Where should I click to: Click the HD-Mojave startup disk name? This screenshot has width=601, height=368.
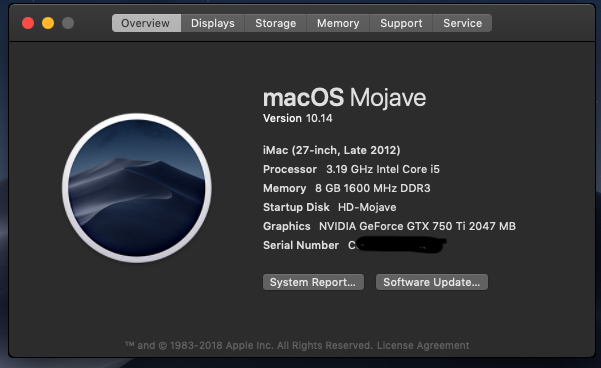(367, 207)
